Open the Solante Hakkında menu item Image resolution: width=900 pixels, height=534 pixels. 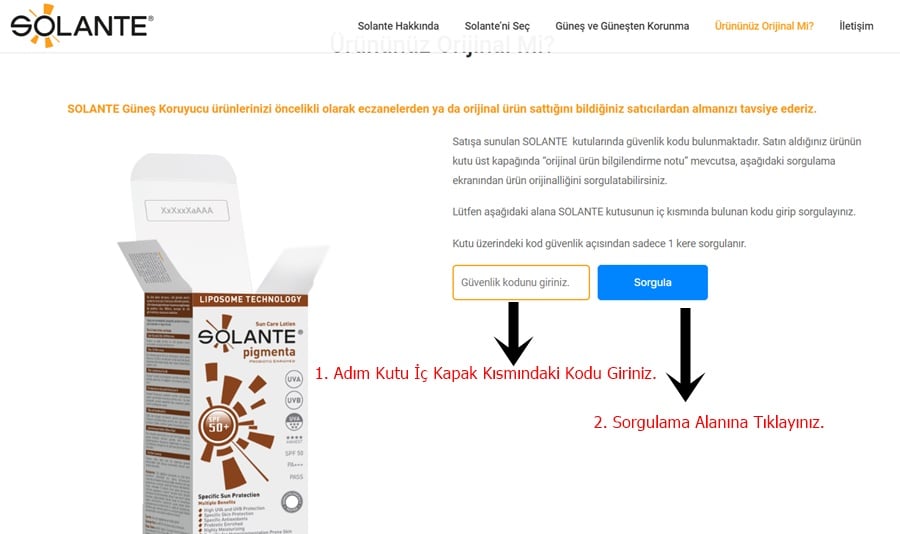pos(398,26)
